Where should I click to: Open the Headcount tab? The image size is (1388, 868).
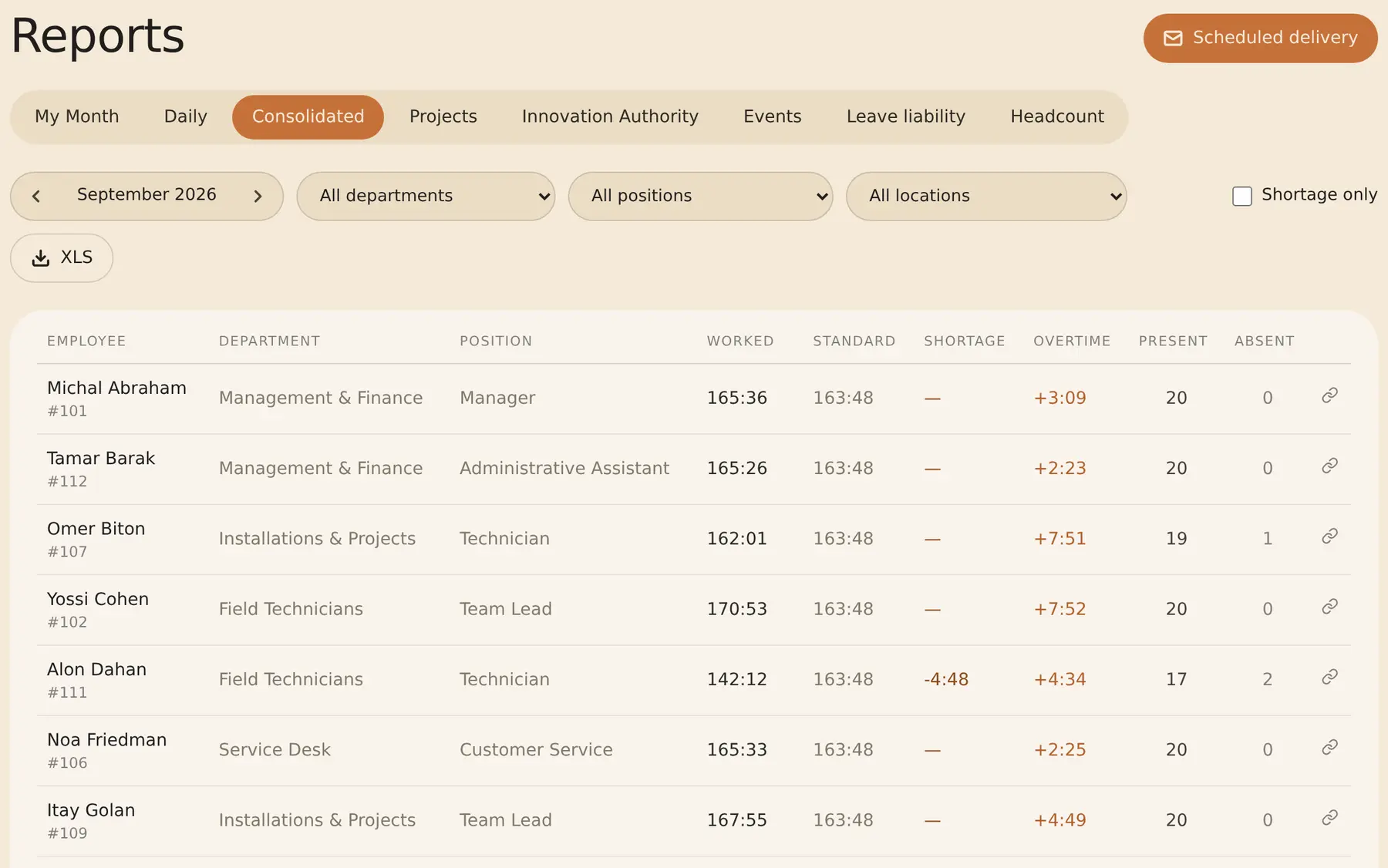click(x=1057, y=116)
